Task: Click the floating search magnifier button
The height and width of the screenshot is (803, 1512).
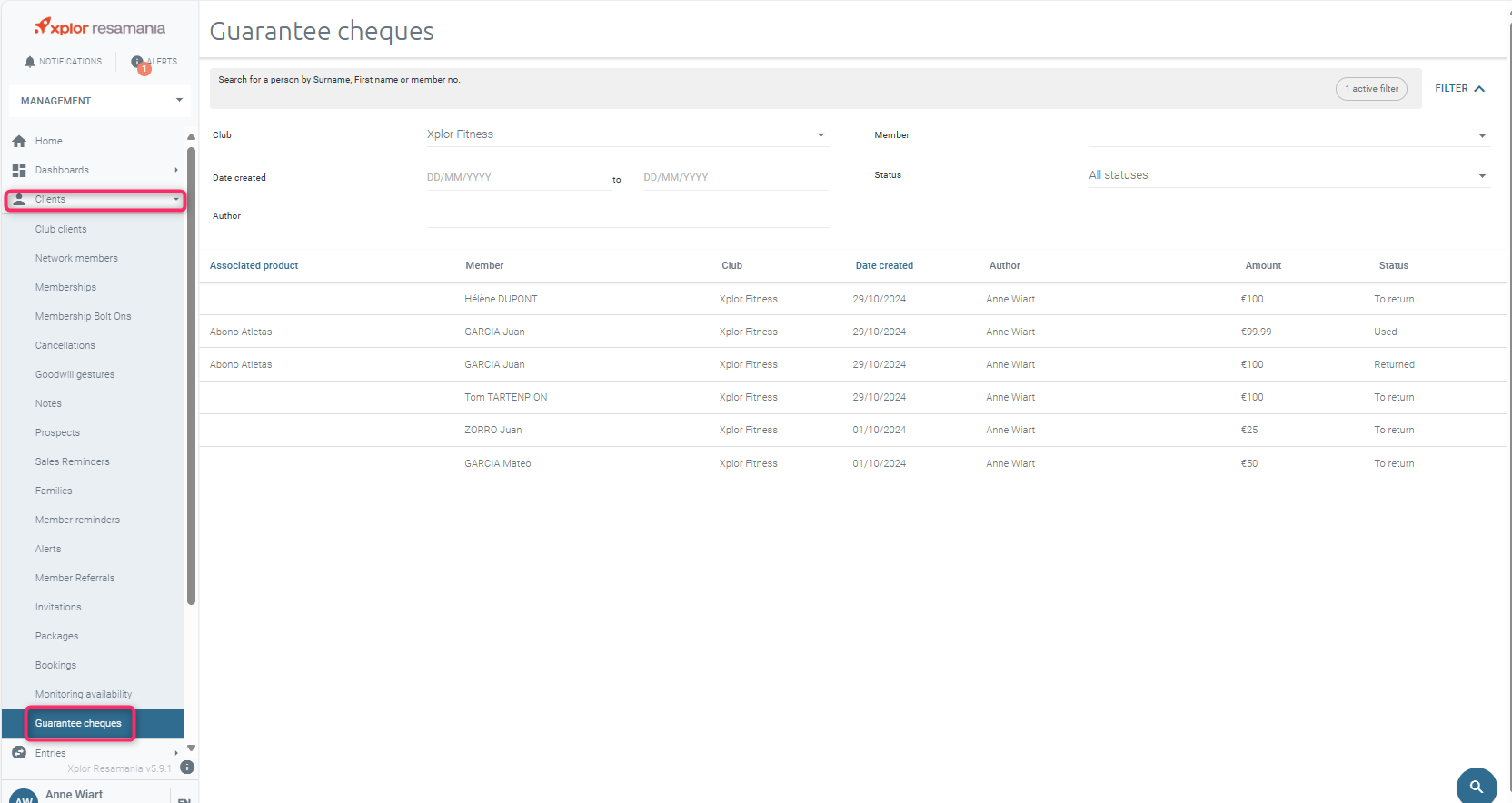Action: tap(1477, 787)
